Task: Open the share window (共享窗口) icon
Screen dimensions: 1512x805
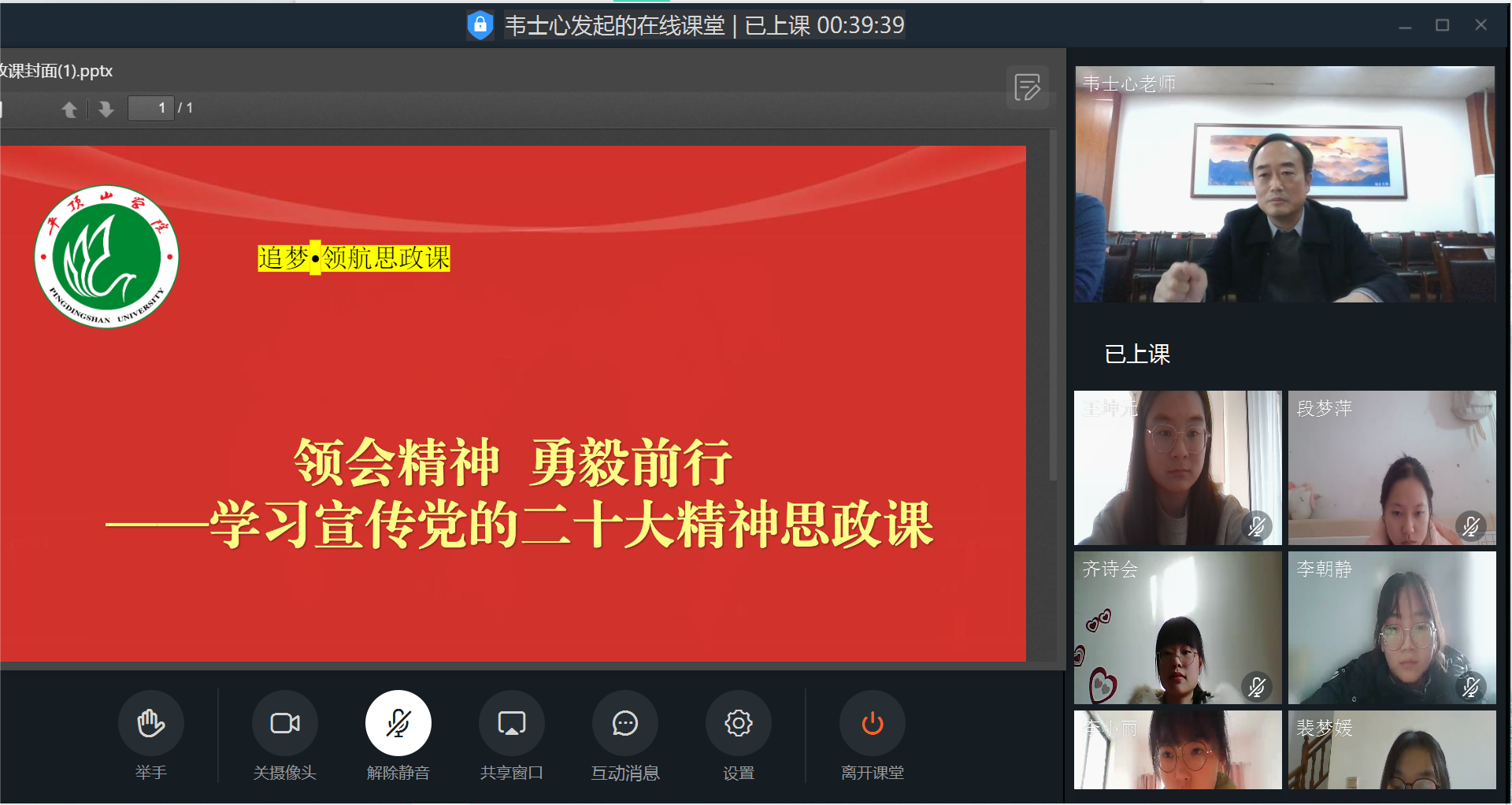Action: click(511, 723)
